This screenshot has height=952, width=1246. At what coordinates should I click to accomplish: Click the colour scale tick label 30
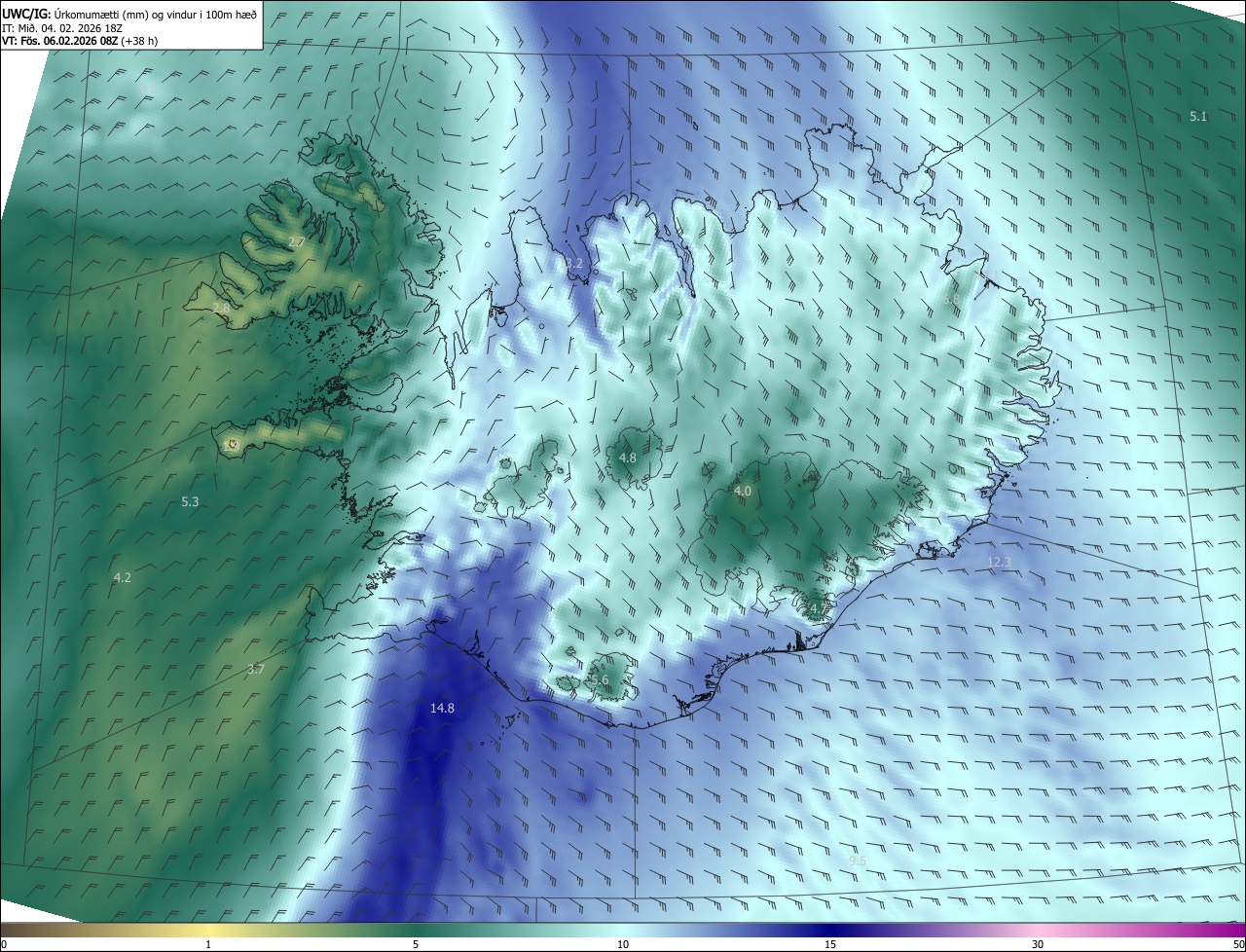[x=1038, y=944]
